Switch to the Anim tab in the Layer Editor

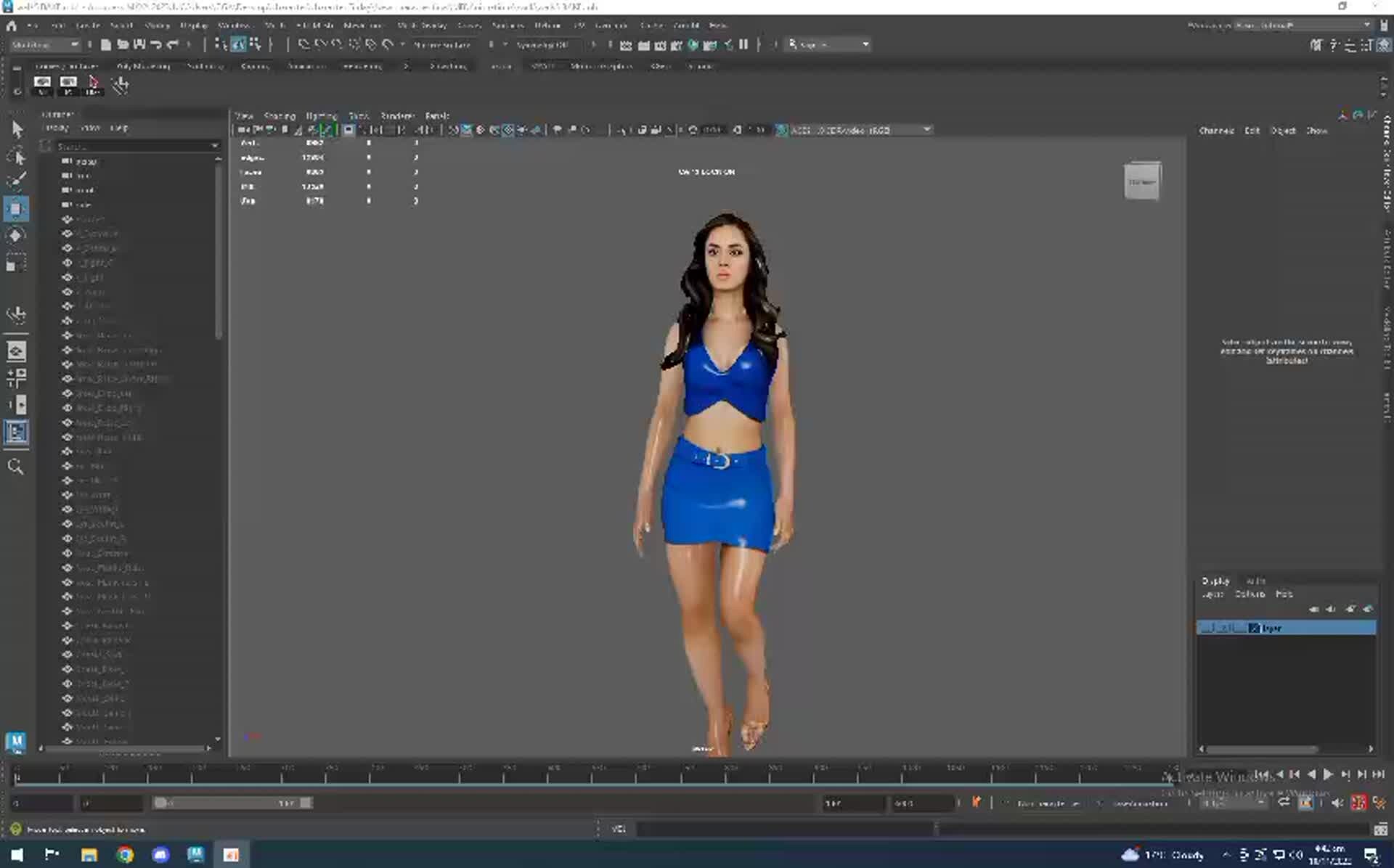pyautogui.click(x=1256, y=581)
